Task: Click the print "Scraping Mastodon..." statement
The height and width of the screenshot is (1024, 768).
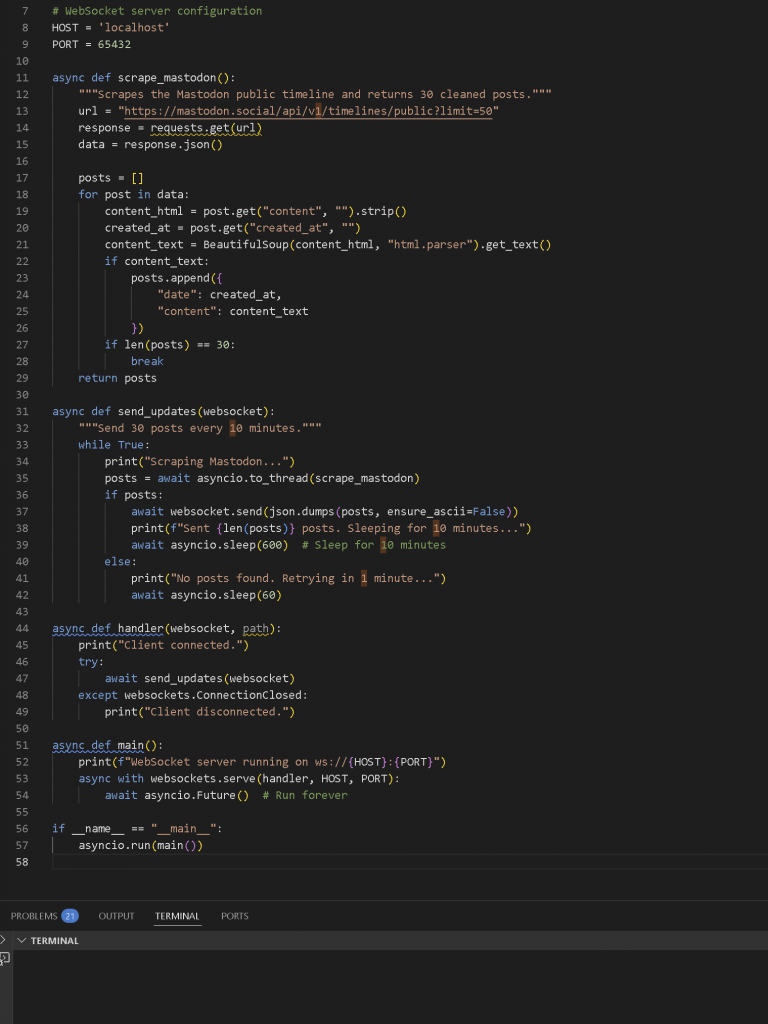Action: pyautogui.click(x=200, y=462)
